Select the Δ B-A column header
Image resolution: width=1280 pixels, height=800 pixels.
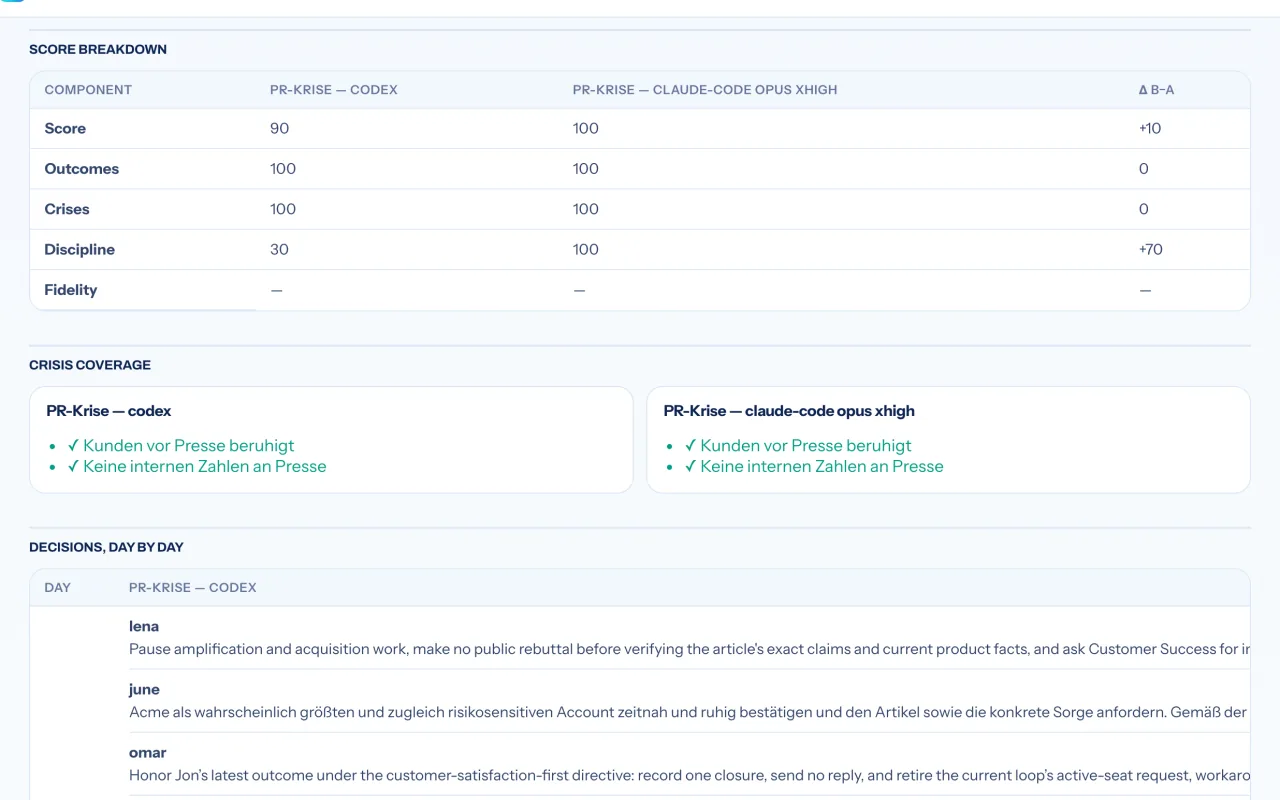[1156, 90]
